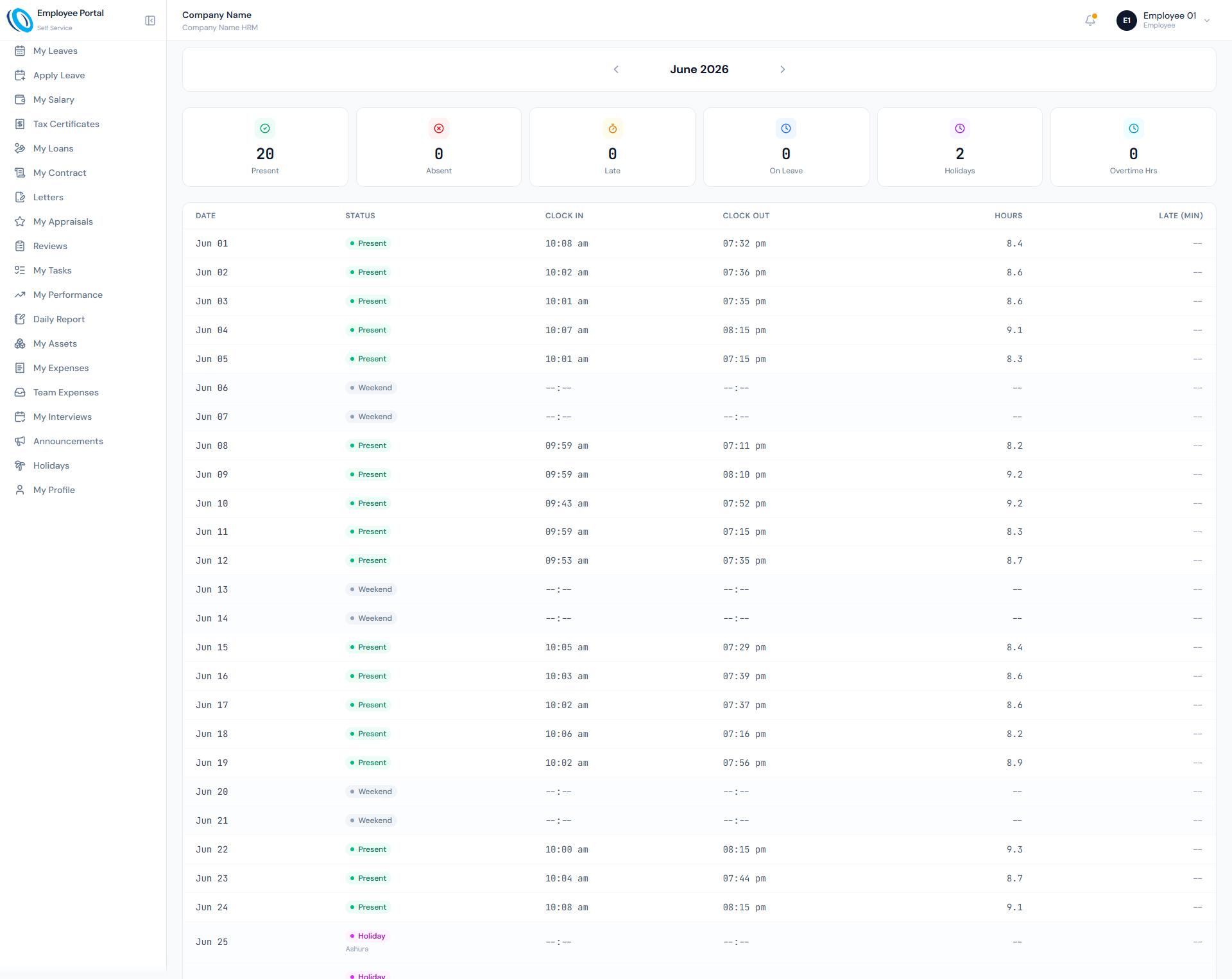
Task: Click the Jun 01 date cell
Action: pyautogui.click(x=212, y=243)
